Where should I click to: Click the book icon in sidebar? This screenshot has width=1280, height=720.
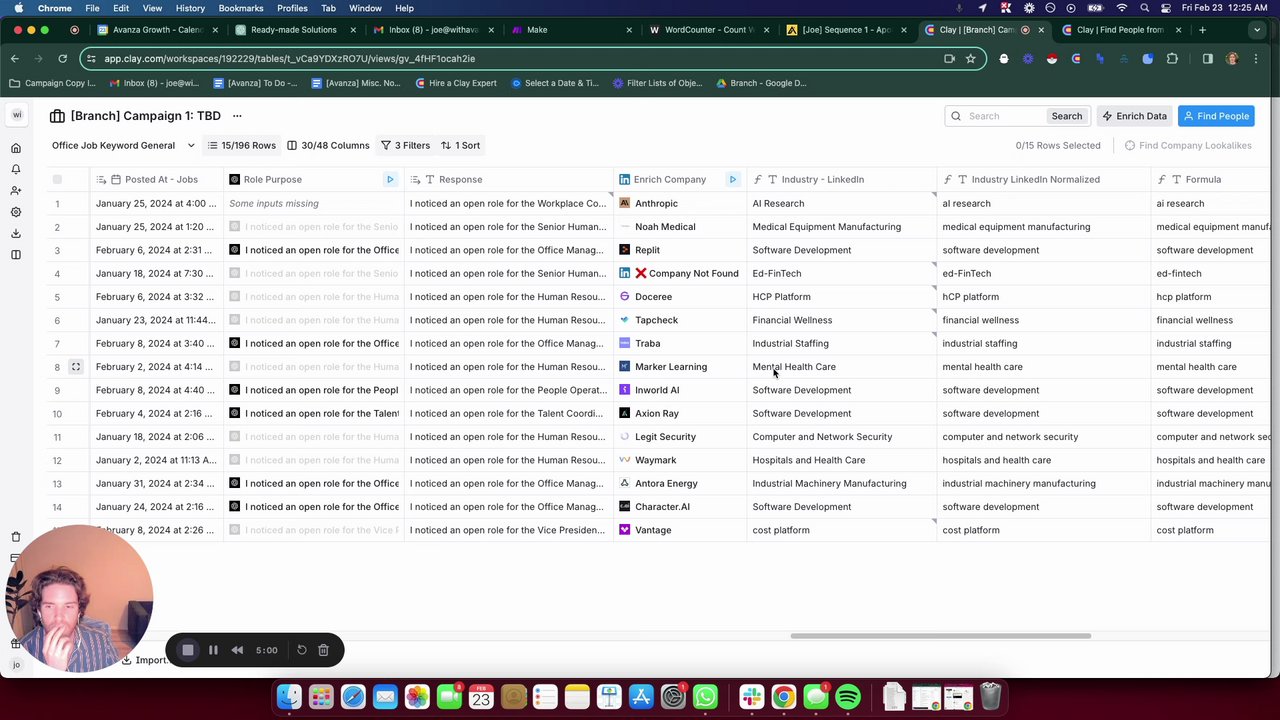16,254
